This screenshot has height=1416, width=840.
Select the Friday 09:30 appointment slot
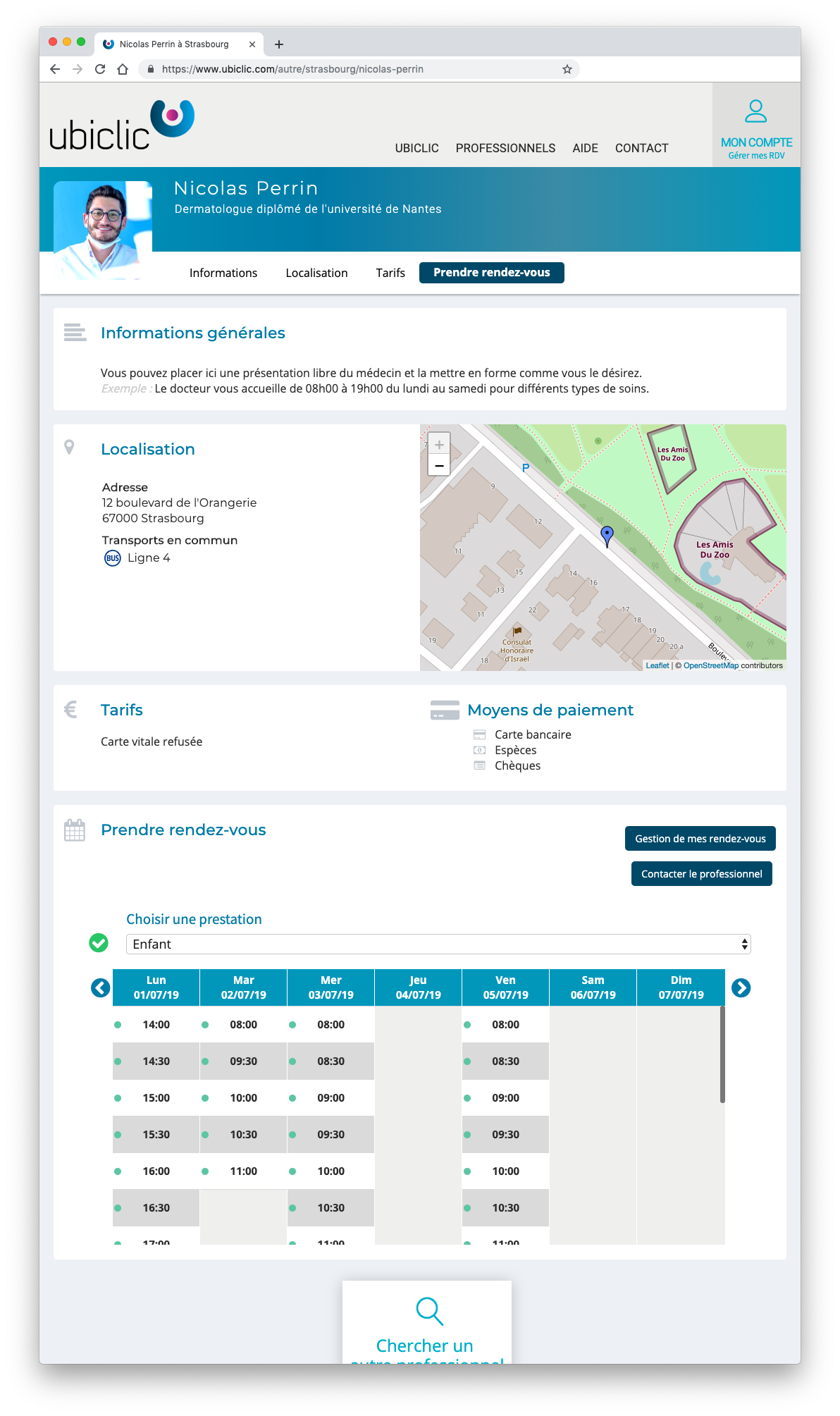click(506, 1135)
